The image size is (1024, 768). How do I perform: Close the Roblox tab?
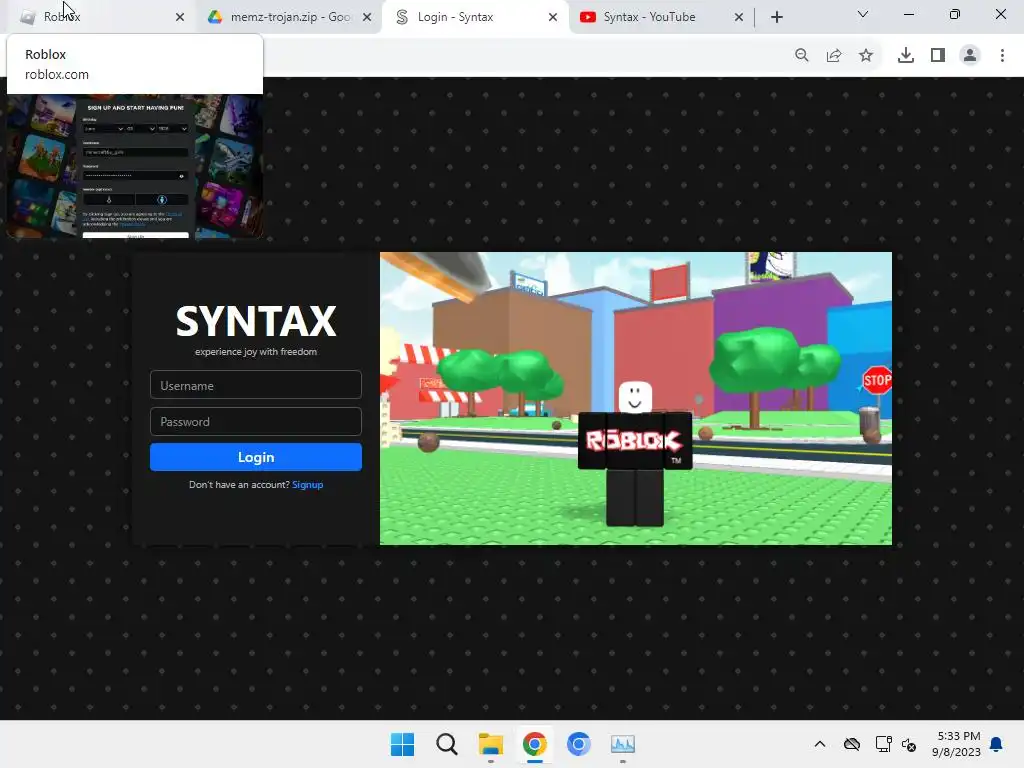pos(180,17)
